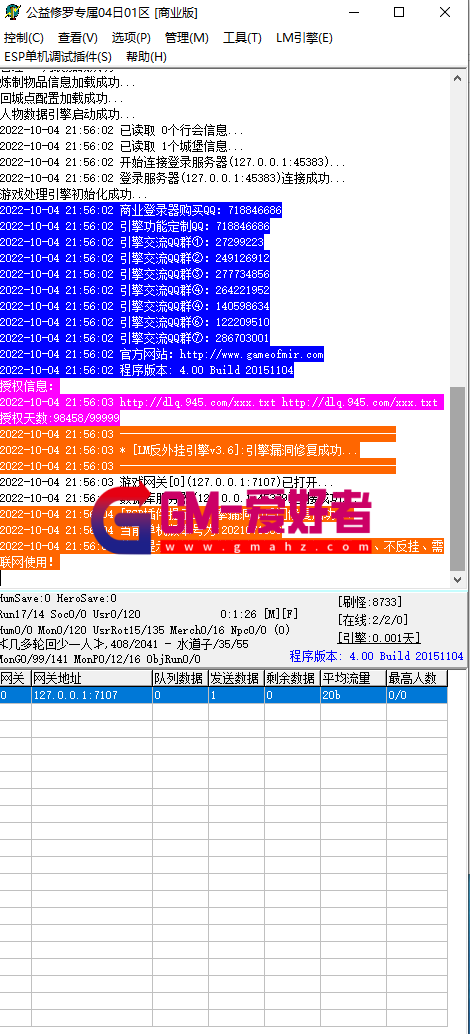
Task: Click the 炼制物品信息加载成功 log line
Action: click(68, 82)
